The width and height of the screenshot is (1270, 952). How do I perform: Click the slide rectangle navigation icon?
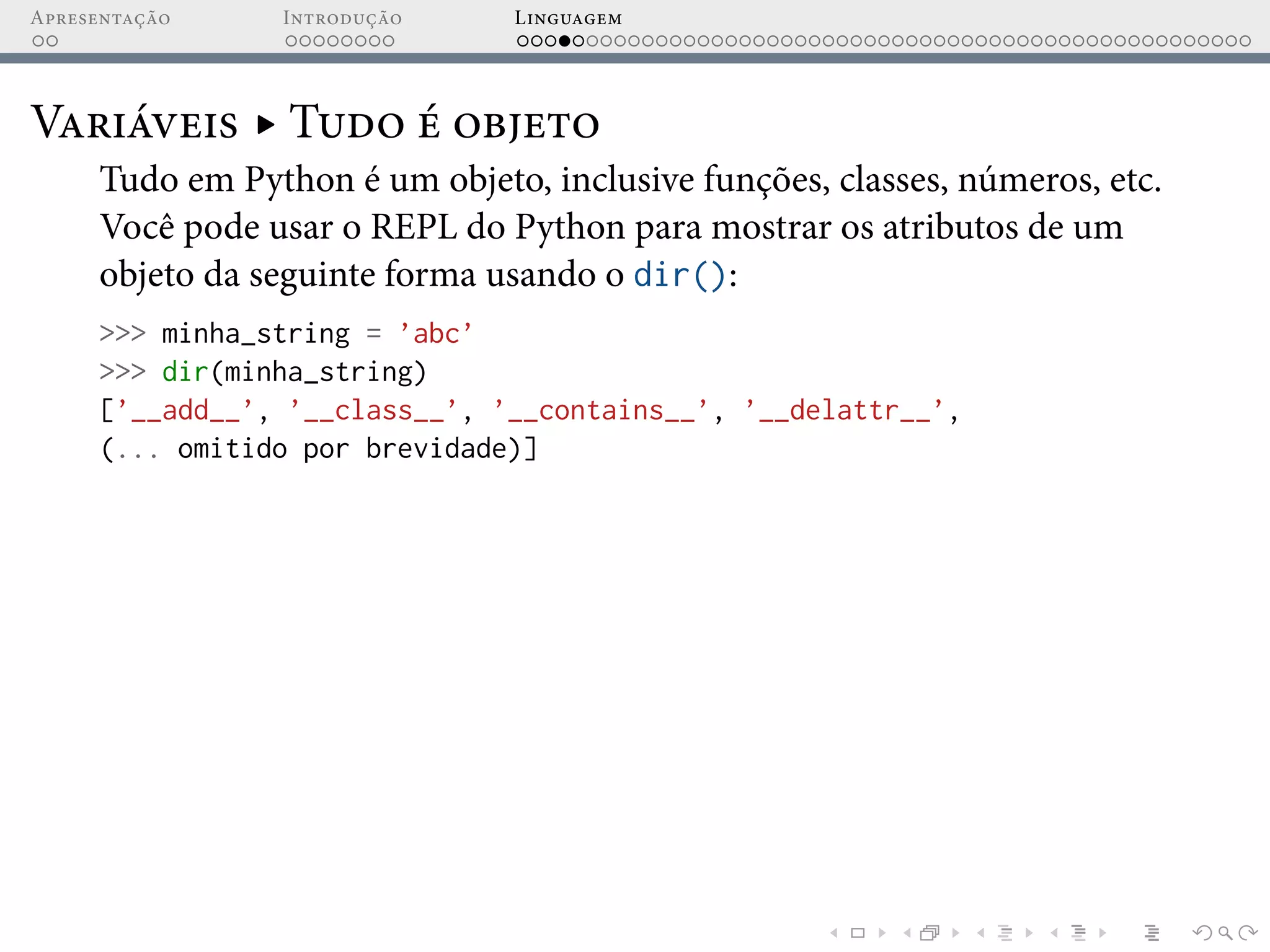click(858, 933)
